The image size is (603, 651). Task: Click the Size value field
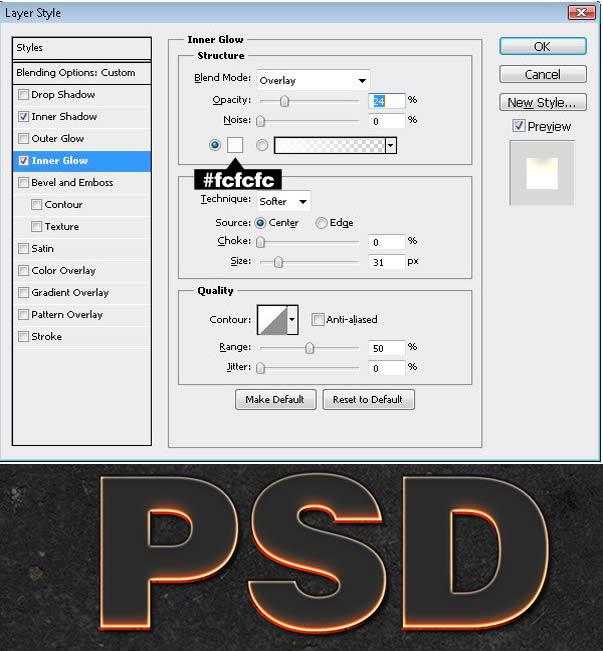[387, 262]
